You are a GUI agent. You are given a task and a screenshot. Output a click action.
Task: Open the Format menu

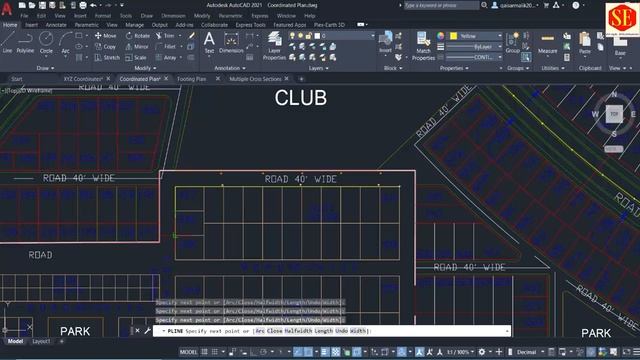pos(103,16)
